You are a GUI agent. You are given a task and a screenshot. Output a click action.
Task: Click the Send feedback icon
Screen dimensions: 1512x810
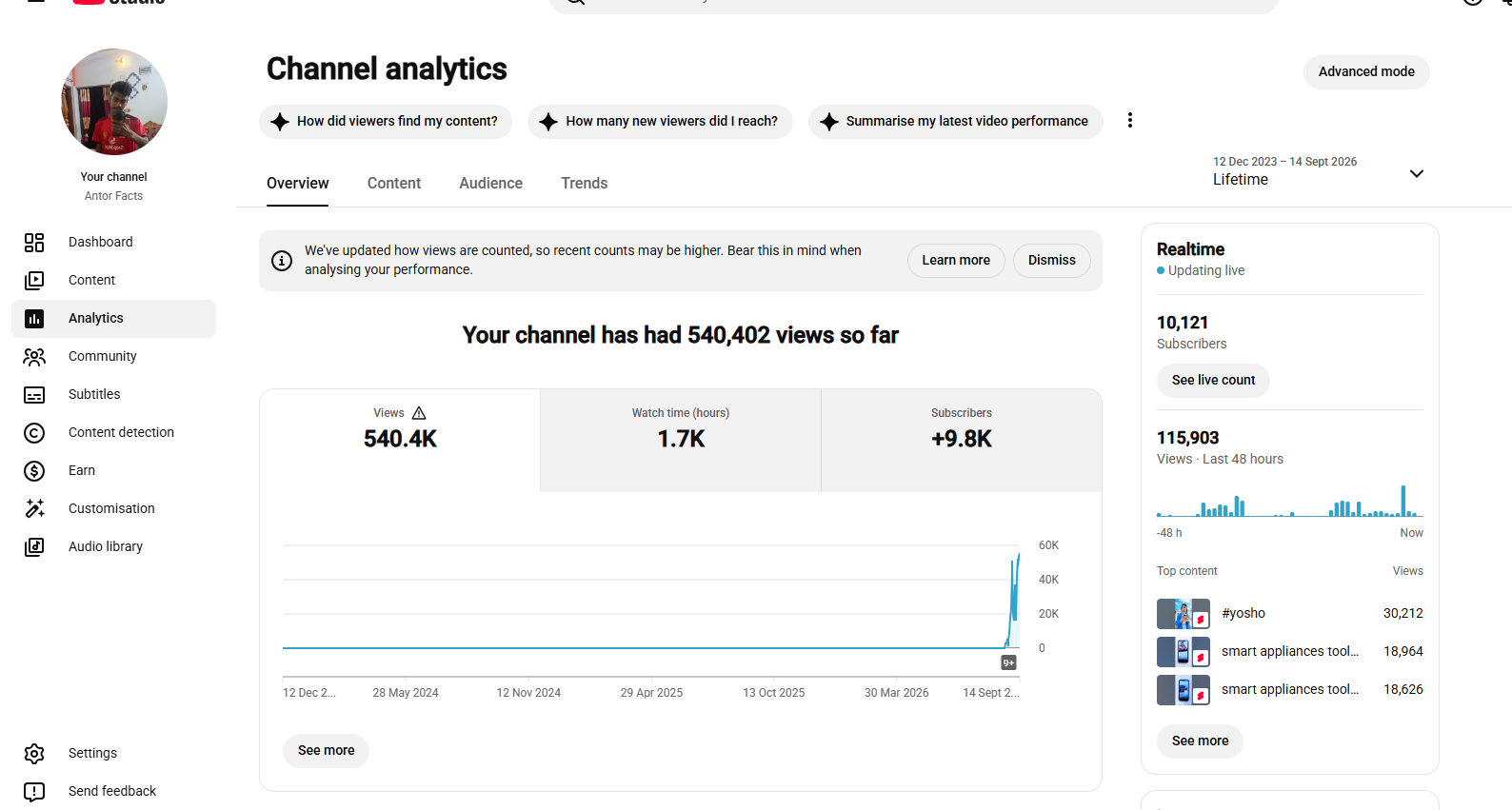(34, 792)
